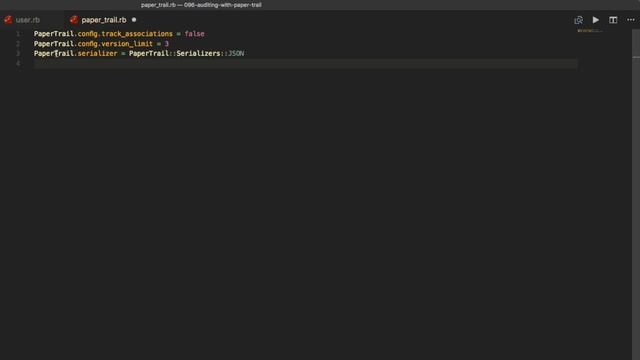Open the More Actions ellipsis menu
Image resolution: width=640 pixels, height=360 pixels.
(x=631, y=20)
